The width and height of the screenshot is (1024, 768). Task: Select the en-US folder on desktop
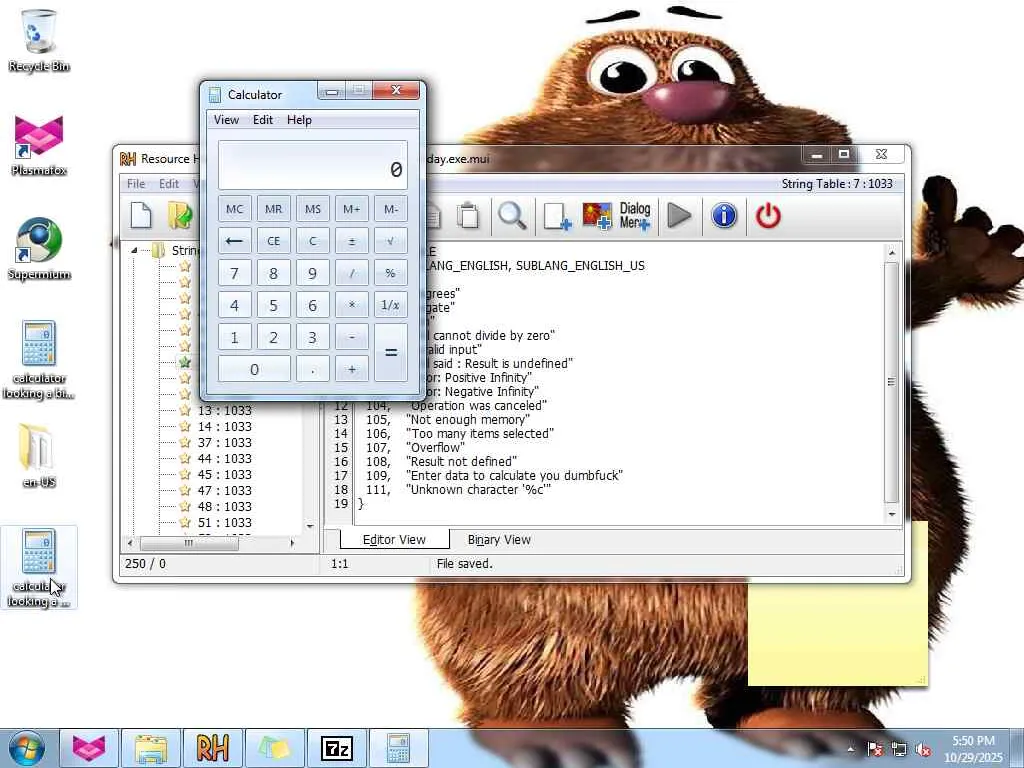pos(39,456)
